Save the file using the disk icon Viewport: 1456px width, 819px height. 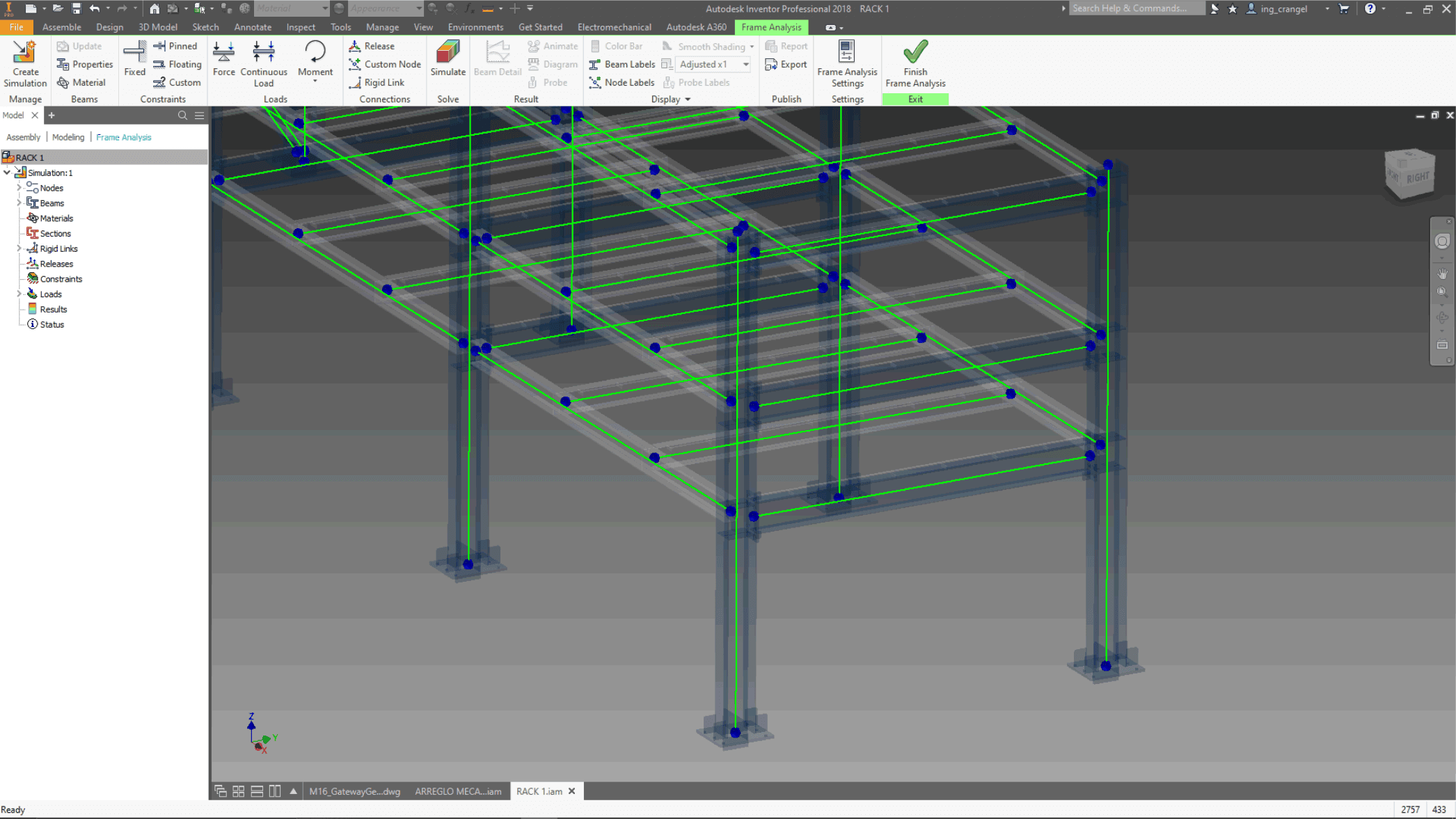coord(76,8)
